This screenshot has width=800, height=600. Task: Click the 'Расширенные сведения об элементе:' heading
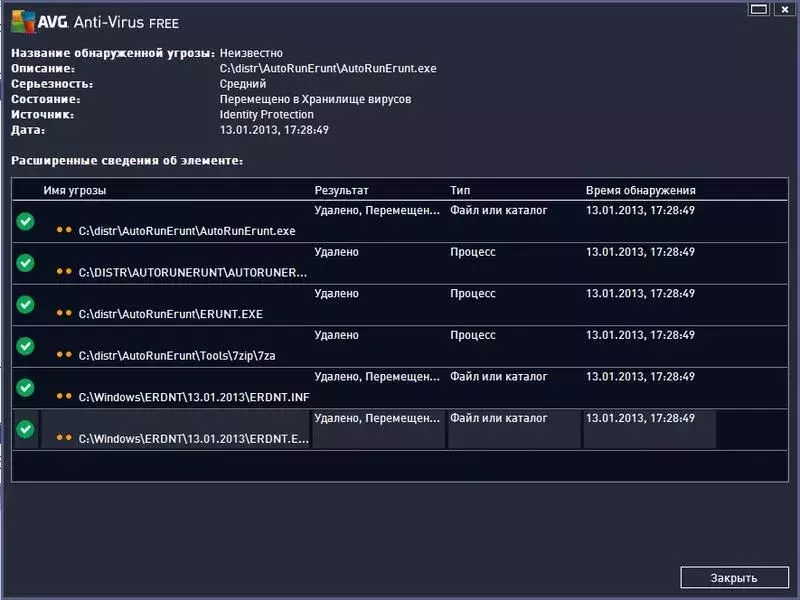(127, 161)
